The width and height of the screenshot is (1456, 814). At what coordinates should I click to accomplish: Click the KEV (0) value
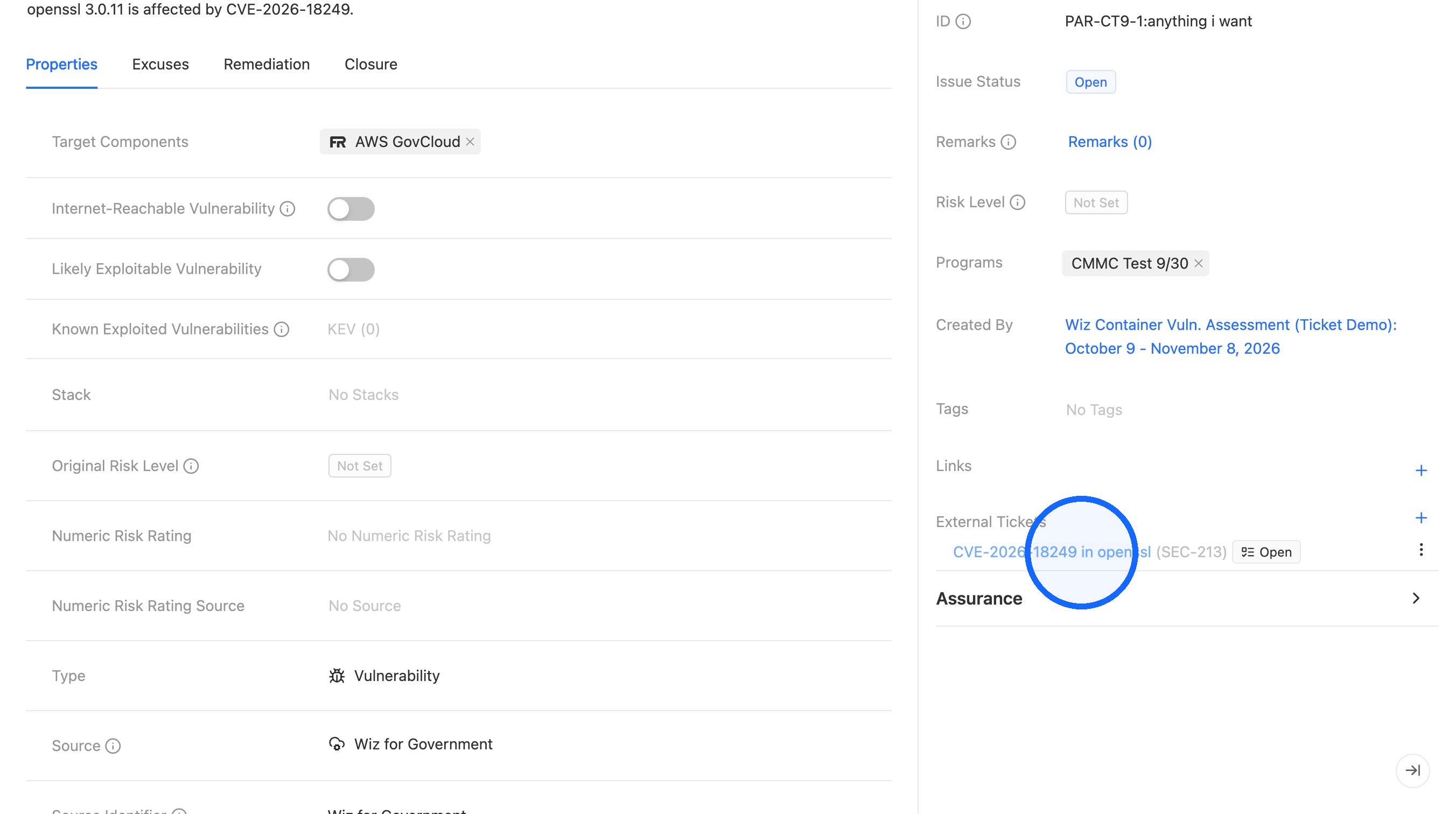point(353,329)
